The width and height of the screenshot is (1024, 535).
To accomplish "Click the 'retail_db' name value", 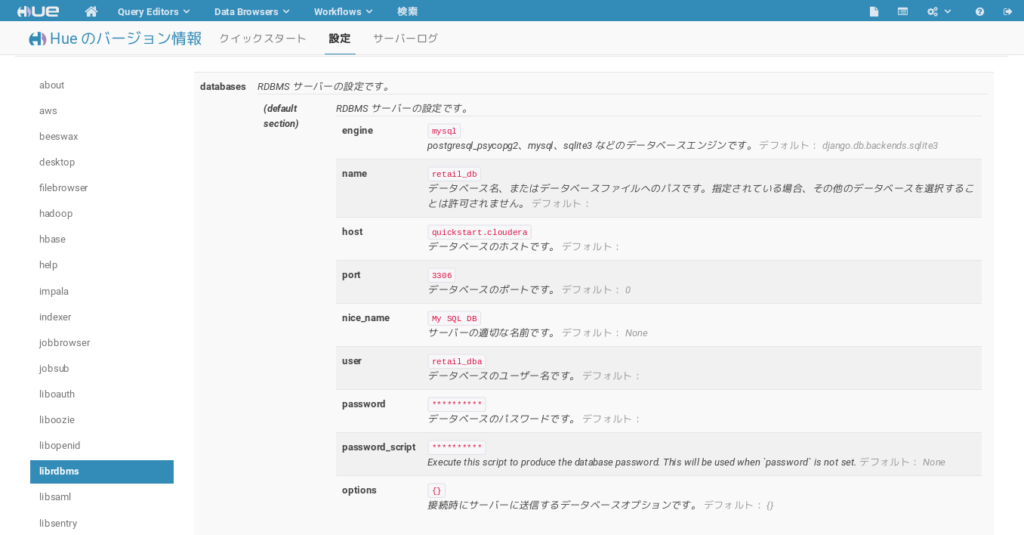I will [454, 174].
